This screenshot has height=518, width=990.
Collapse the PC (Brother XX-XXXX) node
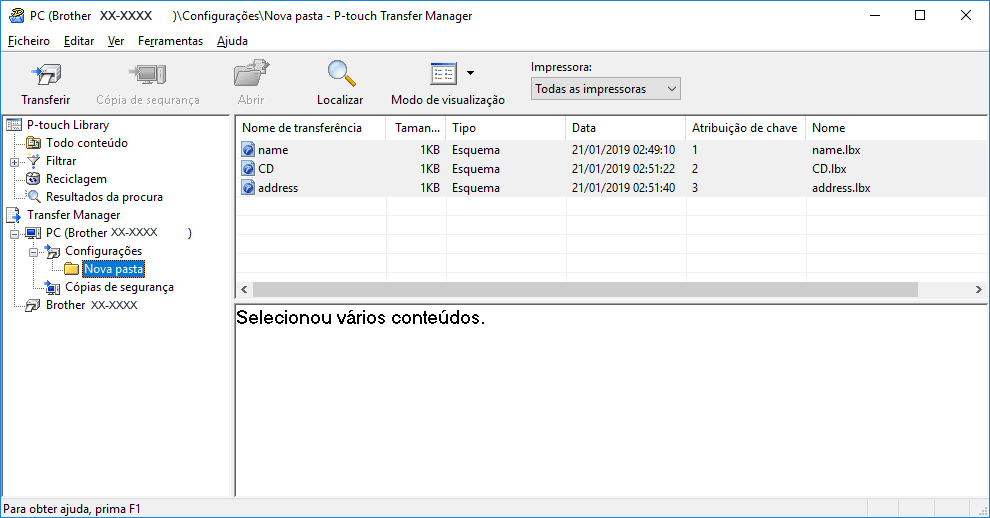click(15, 234)
